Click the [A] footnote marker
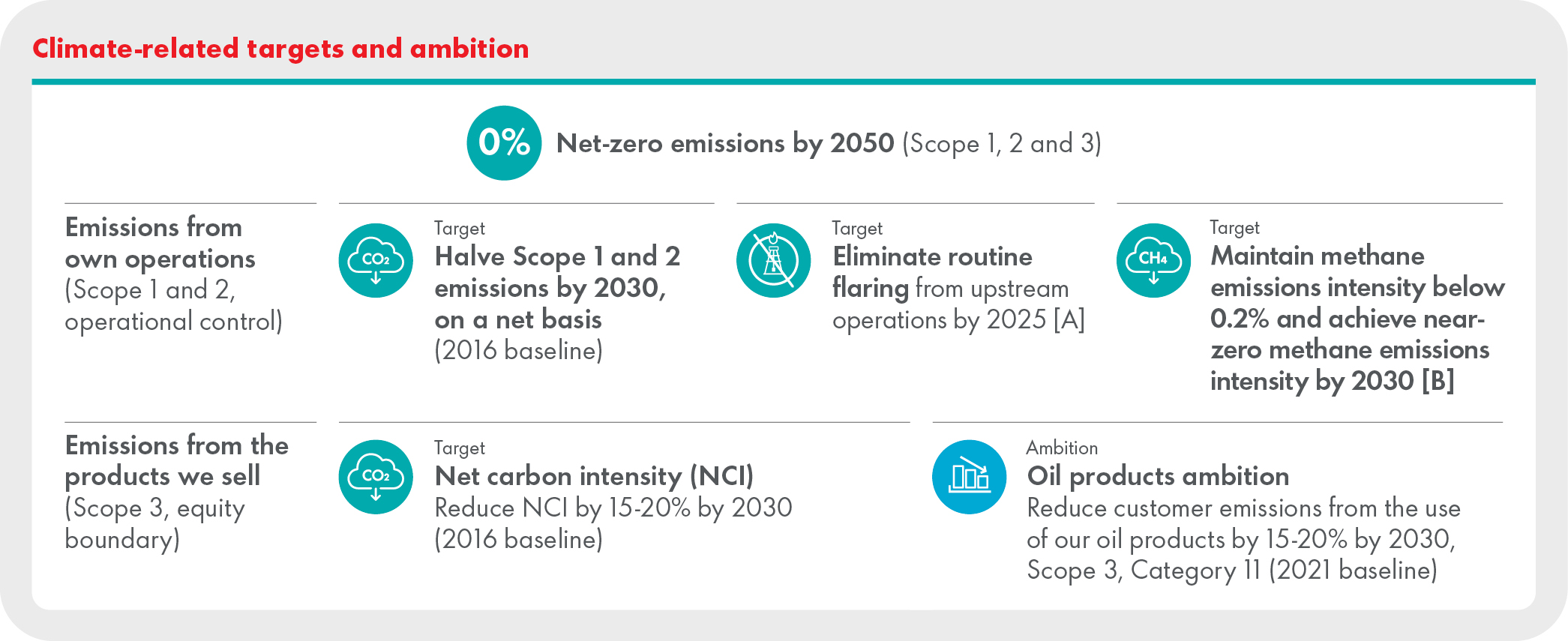Screen dimensions: 1568x641 pos(1069,320)
